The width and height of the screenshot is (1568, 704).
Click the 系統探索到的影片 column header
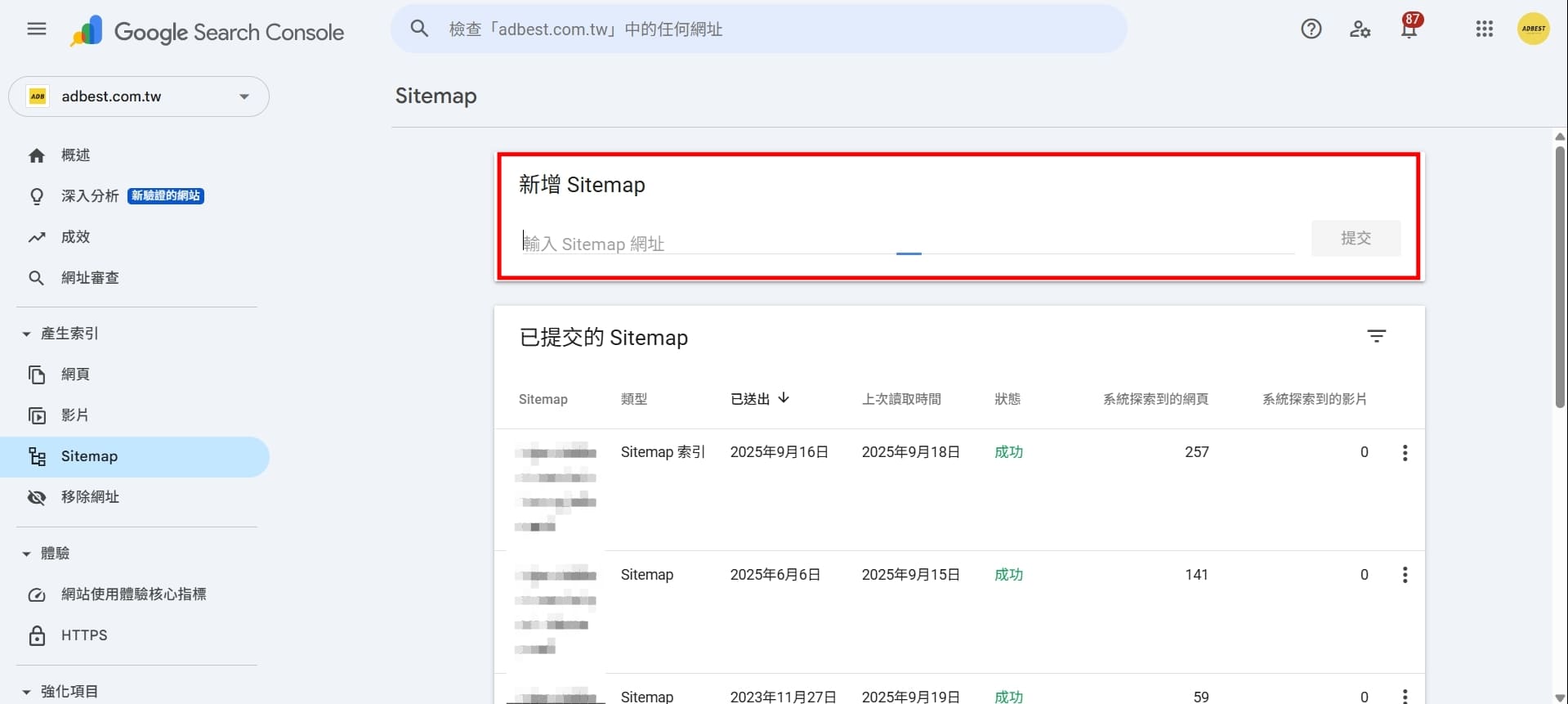click(x=1315, y=399)
